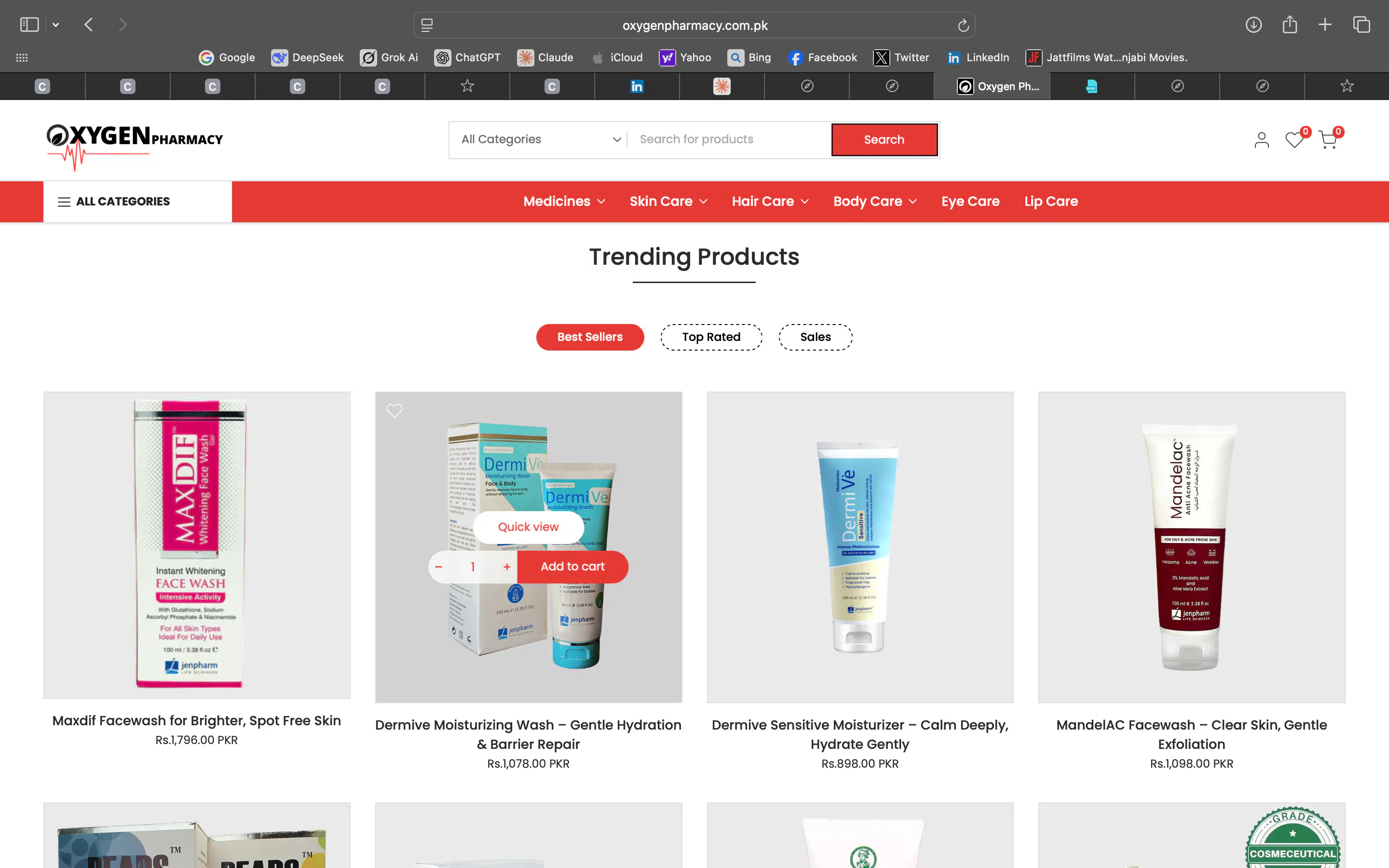Select the Eye Care menu item
This screenshot has height=868, width=1389.
970,202
